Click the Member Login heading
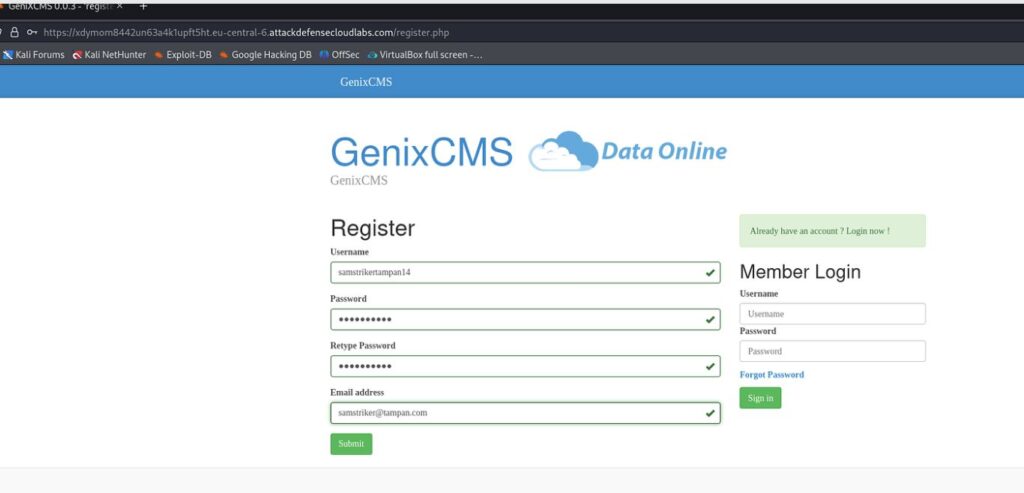The height and width of the screenshot is (493, 1024). (800, 272)
